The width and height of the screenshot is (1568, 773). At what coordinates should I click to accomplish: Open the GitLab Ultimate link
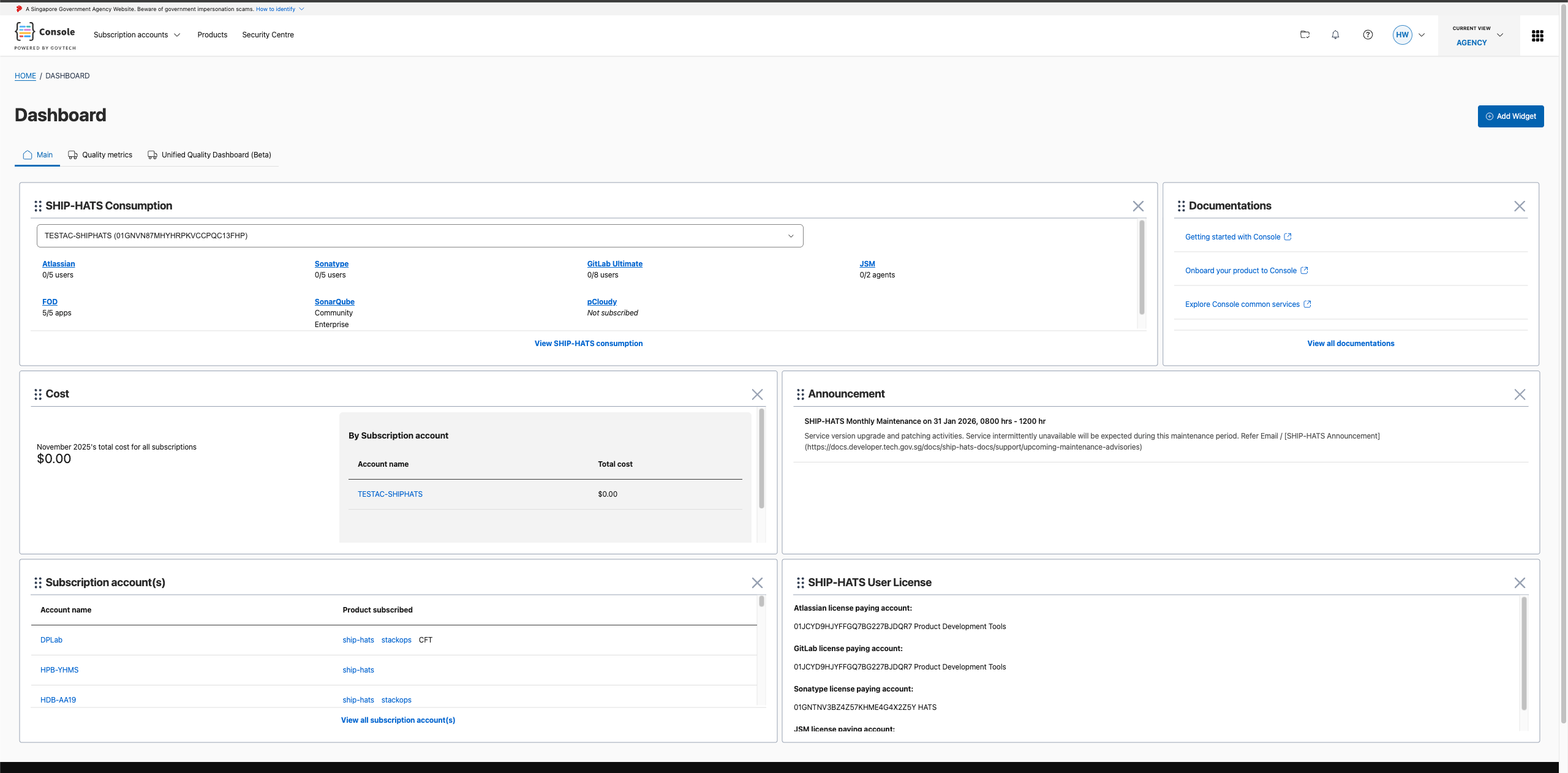(x=614, y=264)
